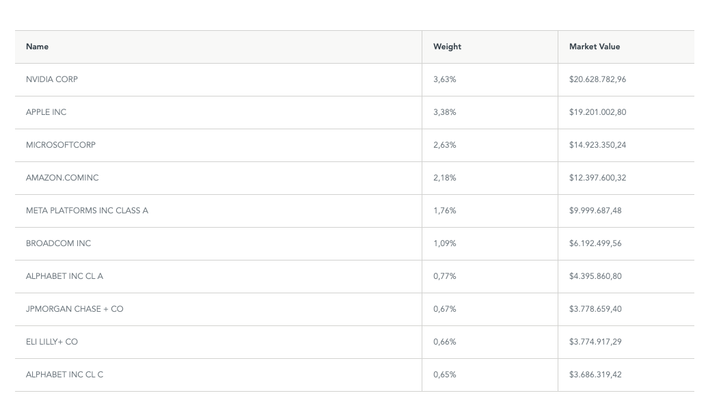The height and width of the screenshot is (413, 721).
Task: Click the AMAZON.COMINC holding name
Action: click(62, 178)
